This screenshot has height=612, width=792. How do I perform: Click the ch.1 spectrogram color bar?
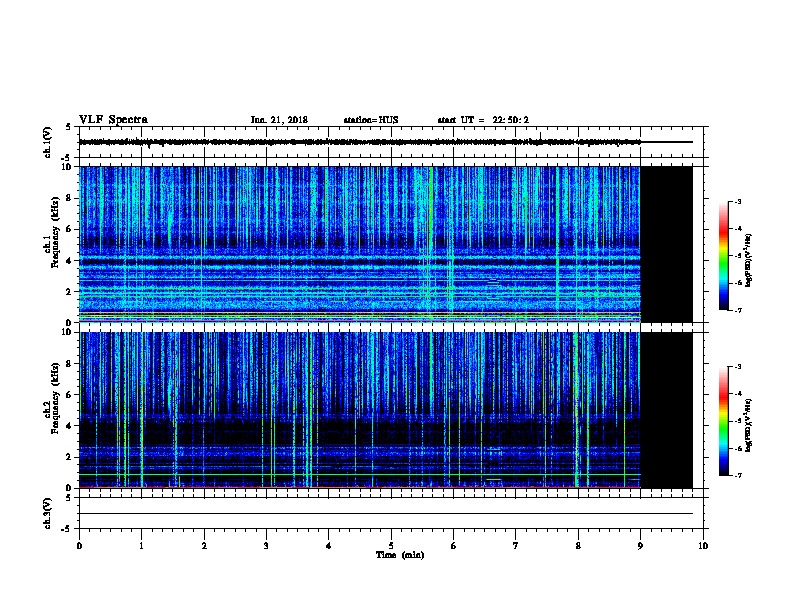point(724,256)
